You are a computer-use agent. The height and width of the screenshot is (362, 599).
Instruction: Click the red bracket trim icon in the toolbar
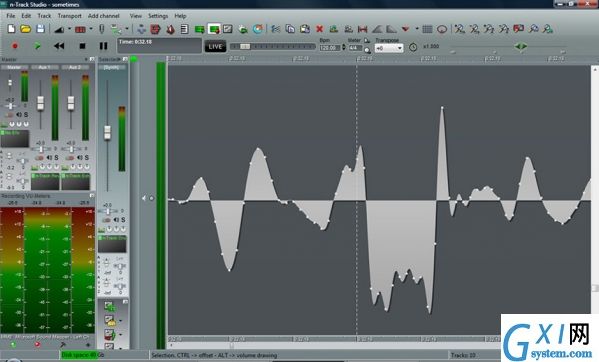(363, 29)
